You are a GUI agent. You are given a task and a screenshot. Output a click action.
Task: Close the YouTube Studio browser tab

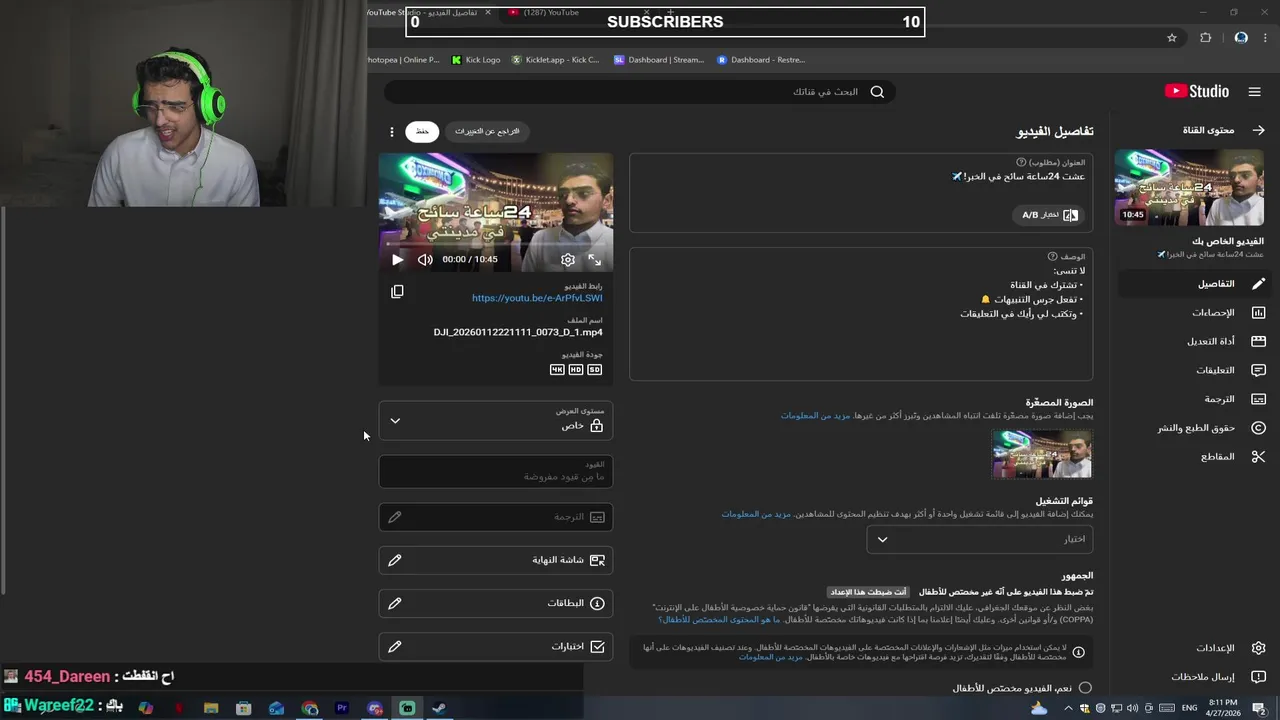tap(488, 12)
